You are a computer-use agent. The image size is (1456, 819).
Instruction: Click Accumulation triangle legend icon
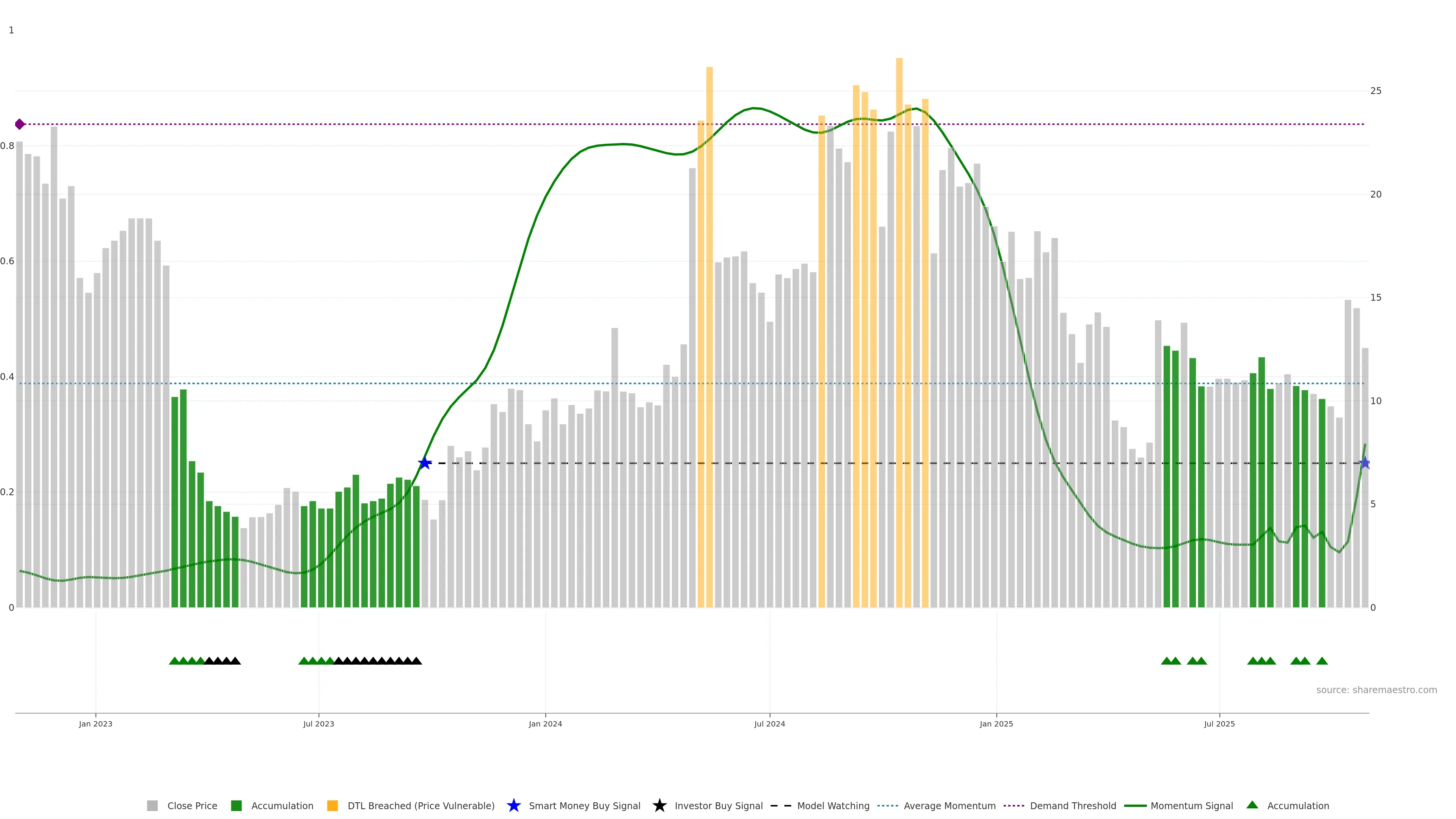(x=1252, y=805)
